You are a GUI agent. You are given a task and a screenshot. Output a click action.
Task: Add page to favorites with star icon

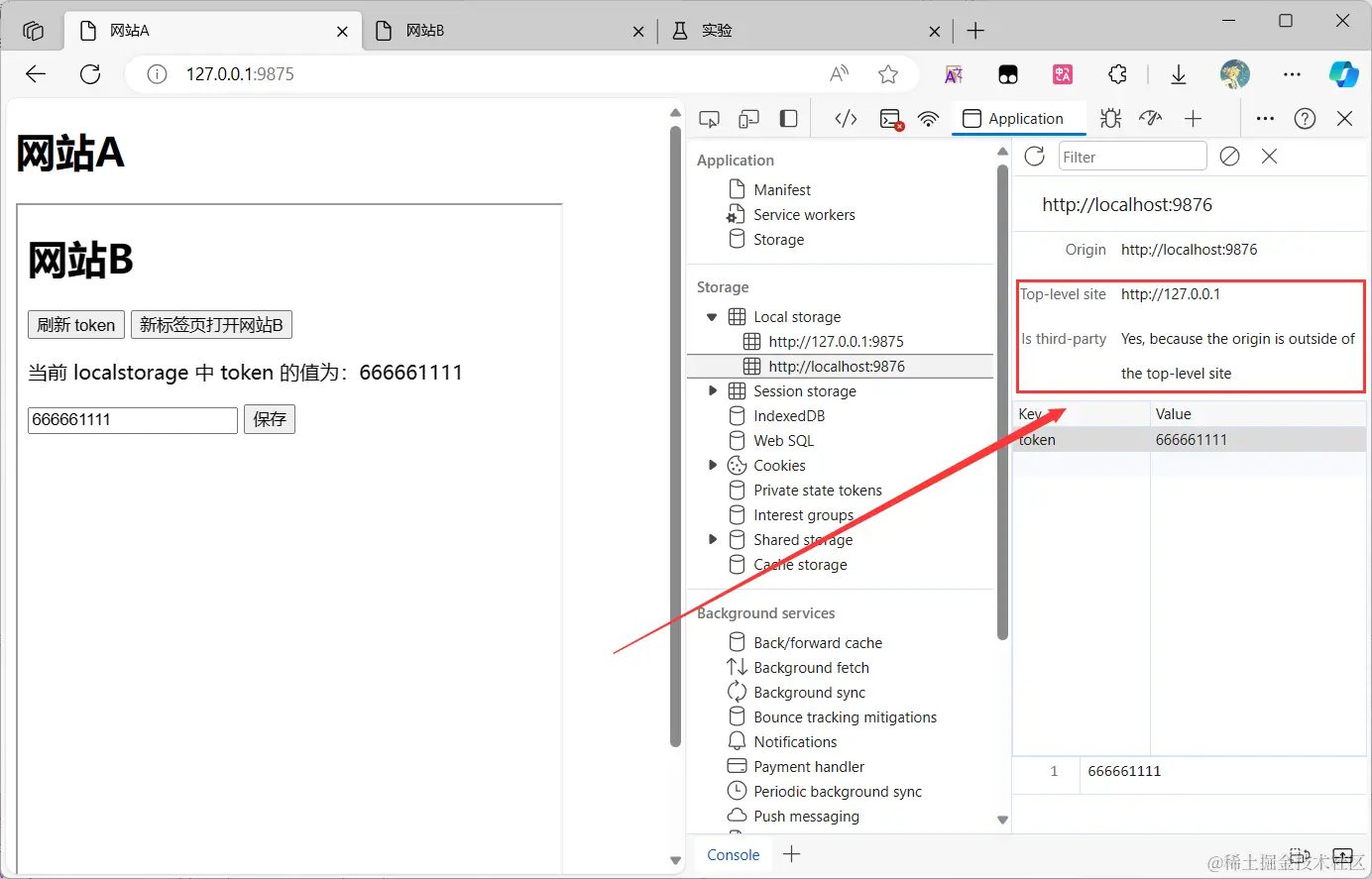pyautogui.click(x=888, y=74)
